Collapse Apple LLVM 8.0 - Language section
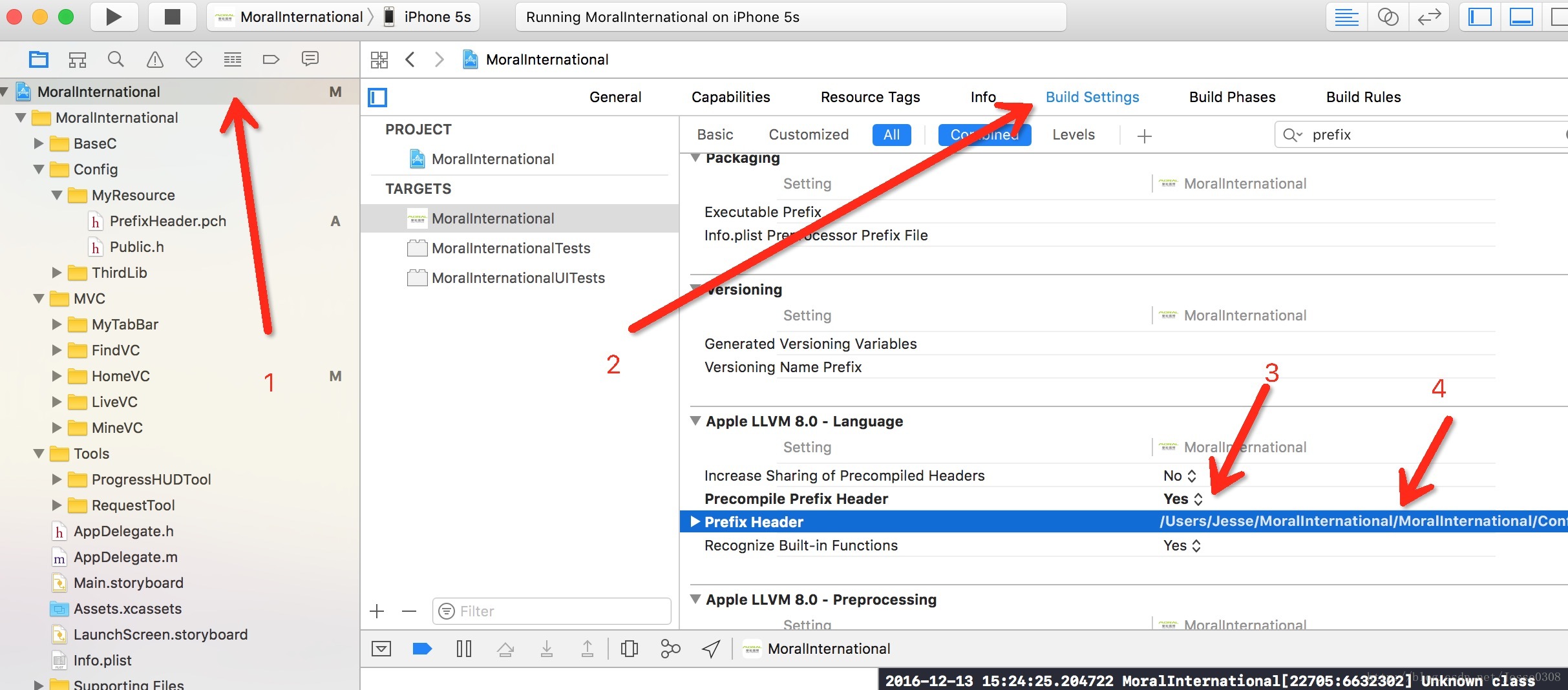This screenshot has height=690, width=1568. (695, 421)
